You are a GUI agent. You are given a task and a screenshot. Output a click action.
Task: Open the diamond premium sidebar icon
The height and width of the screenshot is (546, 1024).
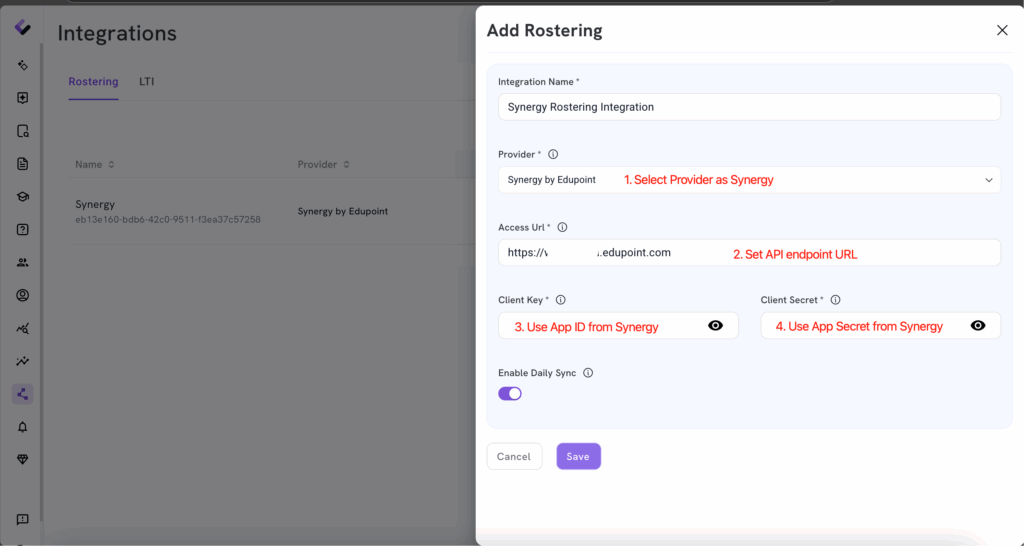(22, 459)
